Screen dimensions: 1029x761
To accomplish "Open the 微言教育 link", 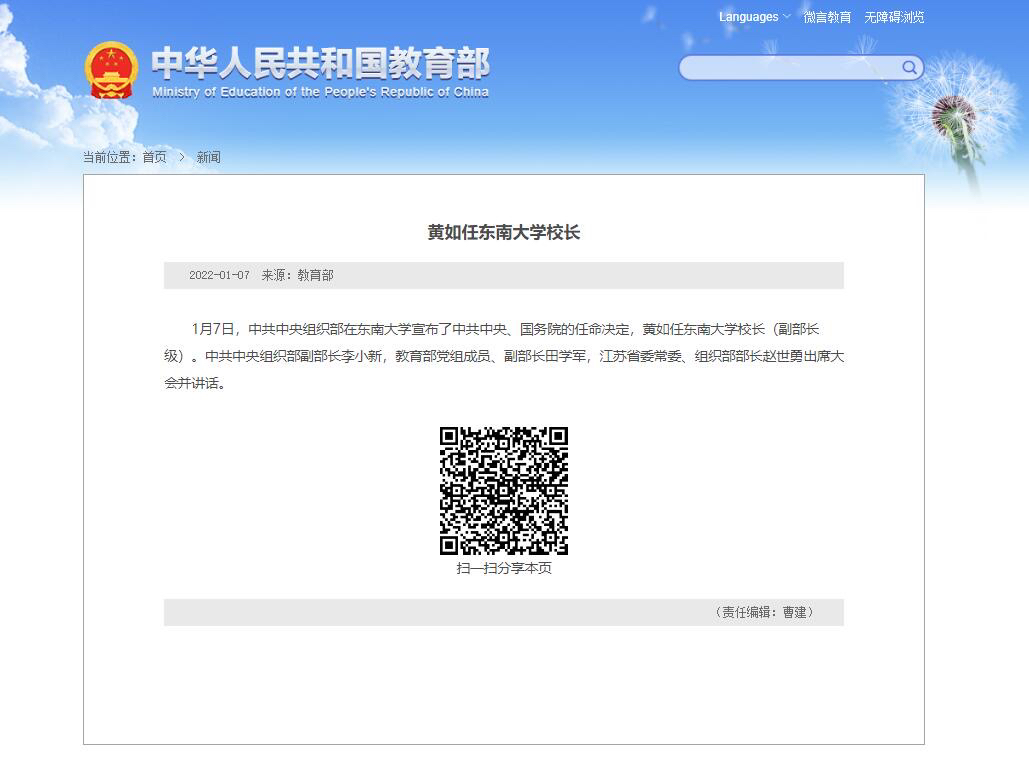I will pyautogui.click(x=827, y=17).
